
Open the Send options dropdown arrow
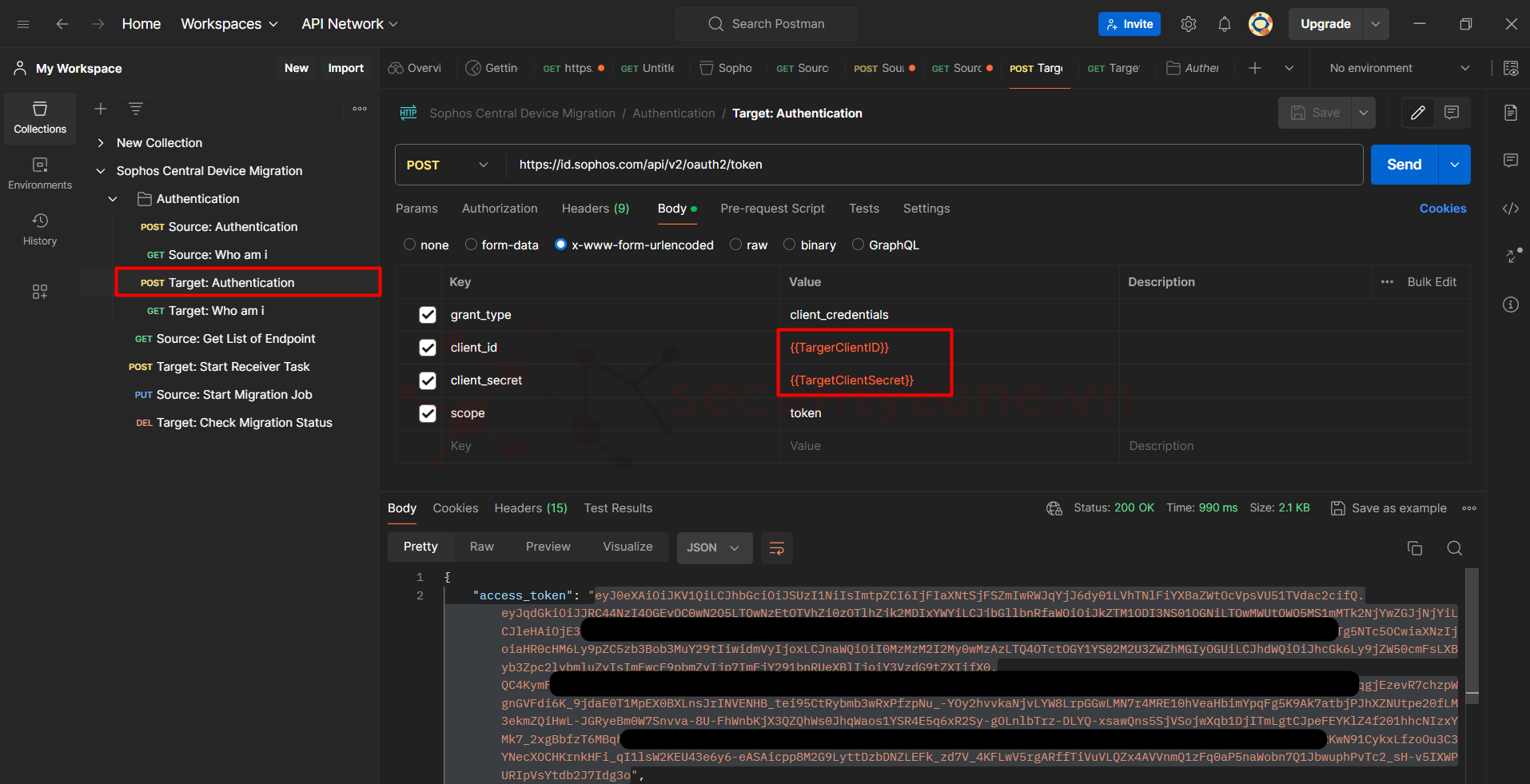1455,165
